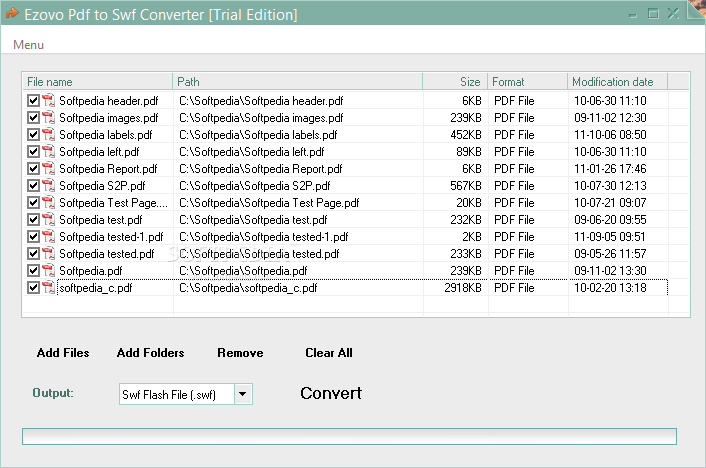Maximize the Ezovo converter window

653,14
